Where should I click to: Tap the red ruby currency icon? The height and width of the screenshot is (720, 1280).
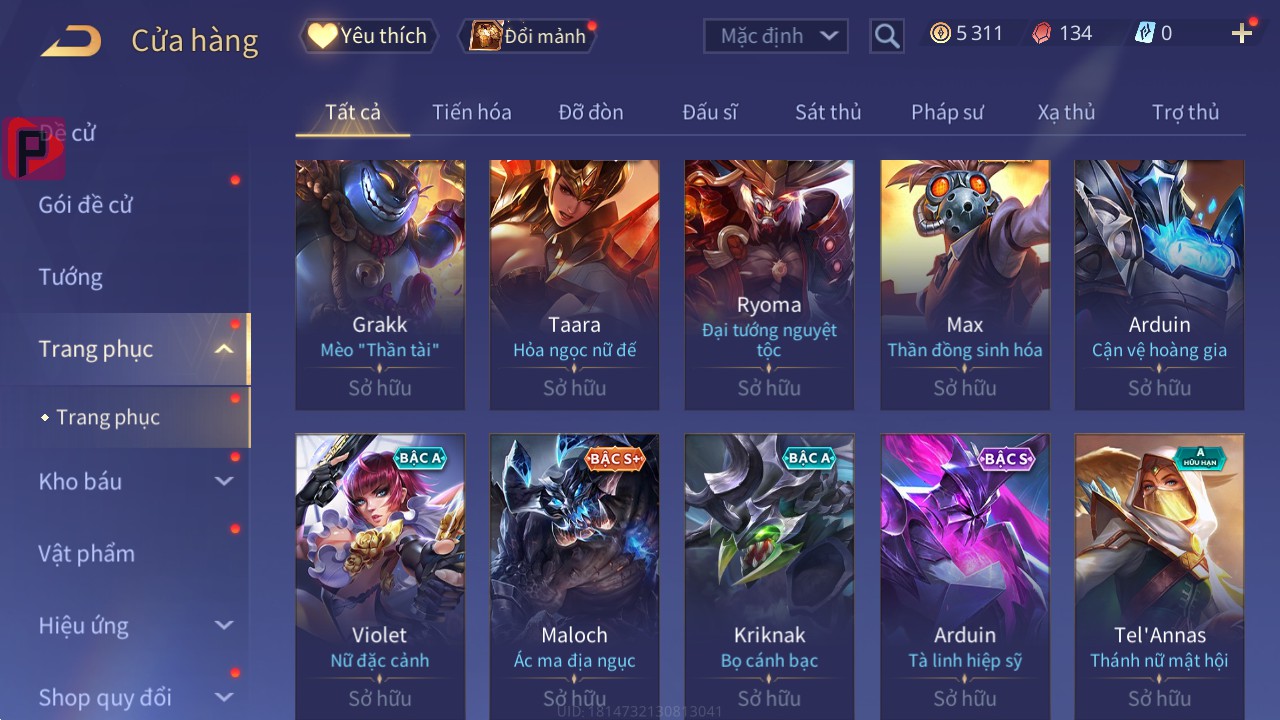[1043, 34]
